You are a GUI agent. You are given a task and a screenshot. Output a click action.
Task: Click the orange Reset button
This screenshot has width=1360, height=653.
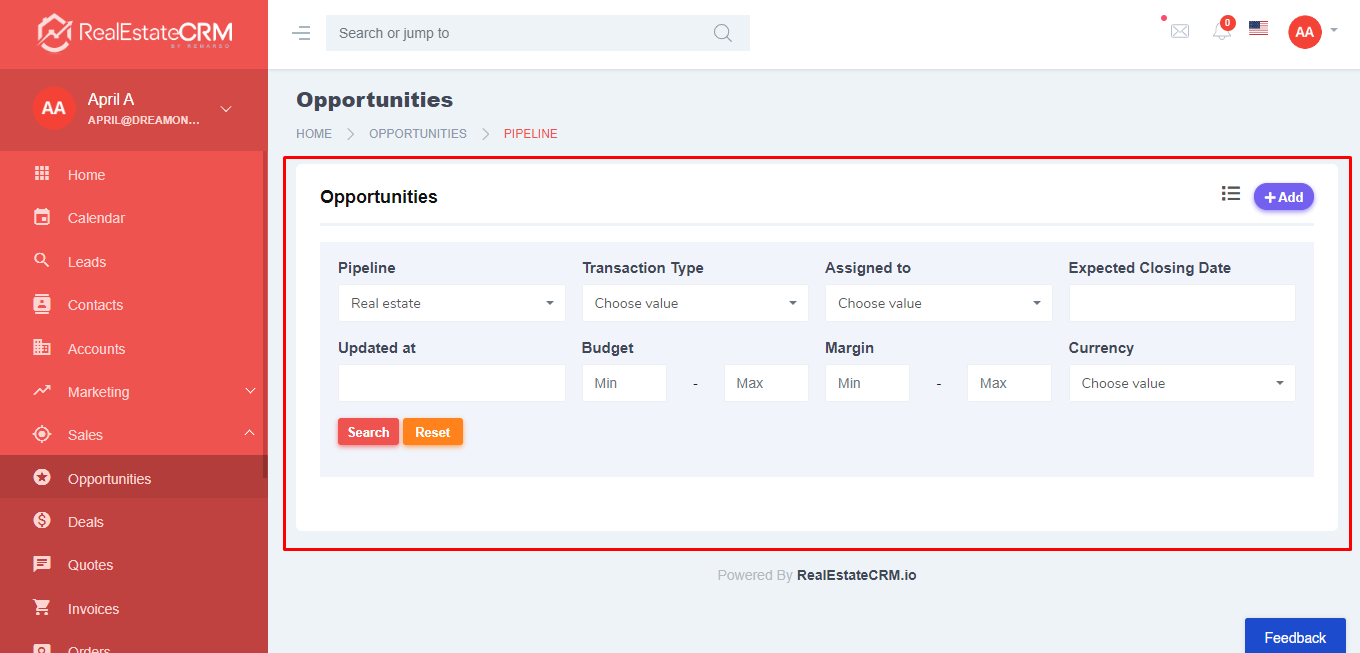[x=433, y=432]
